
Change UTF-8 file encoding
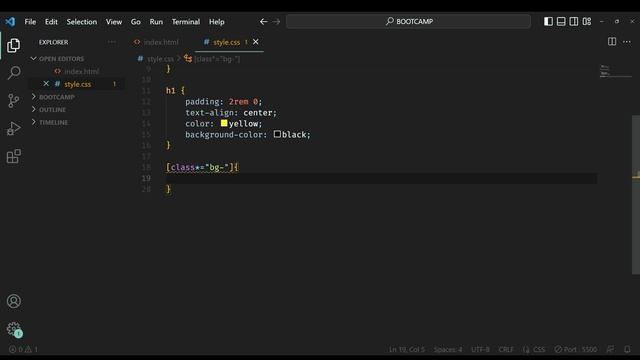point(480,349)
